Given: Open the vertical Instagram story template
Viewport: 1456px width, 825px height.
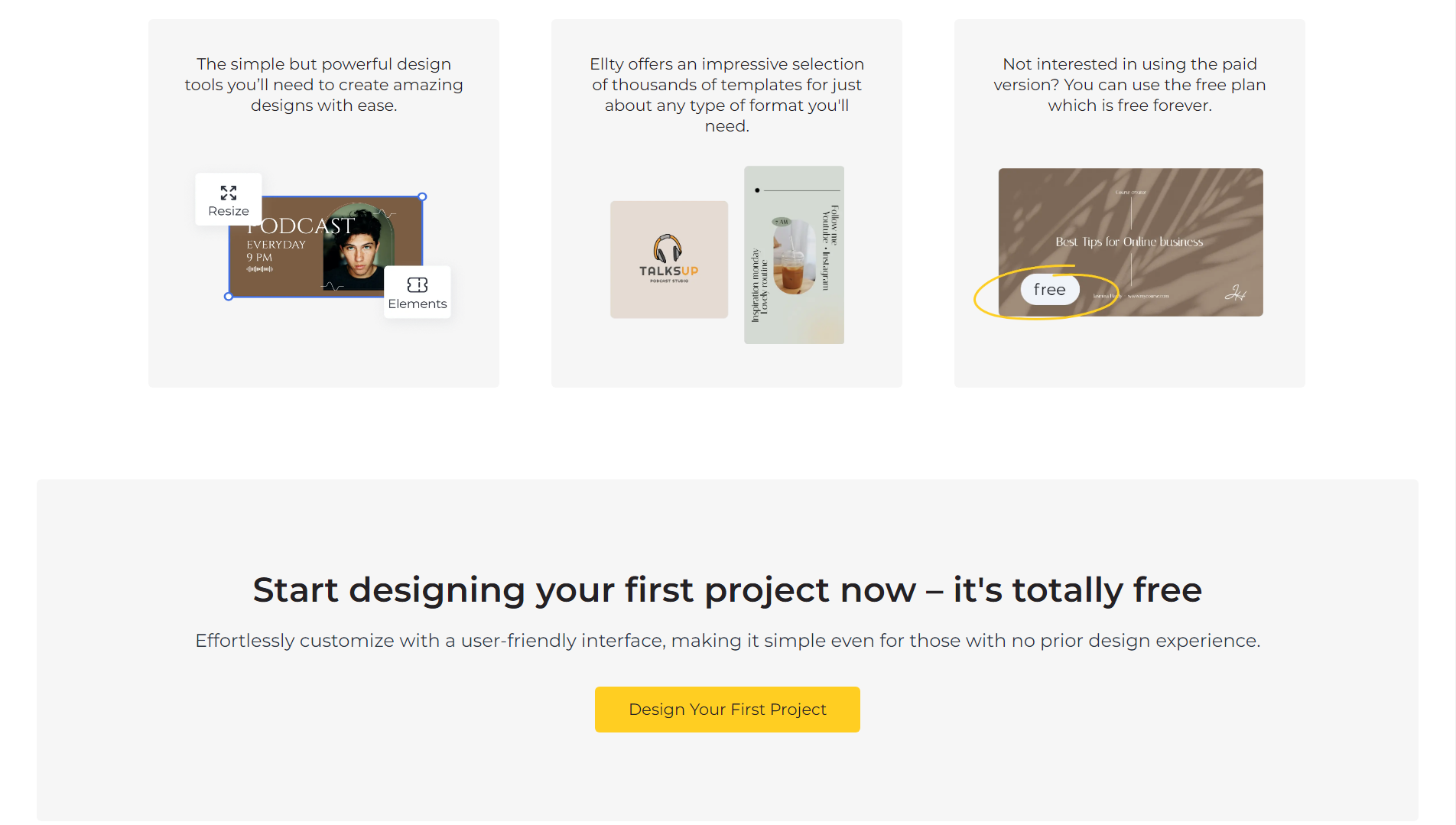Looking at the screenshot, I should (x=794, y=255).
